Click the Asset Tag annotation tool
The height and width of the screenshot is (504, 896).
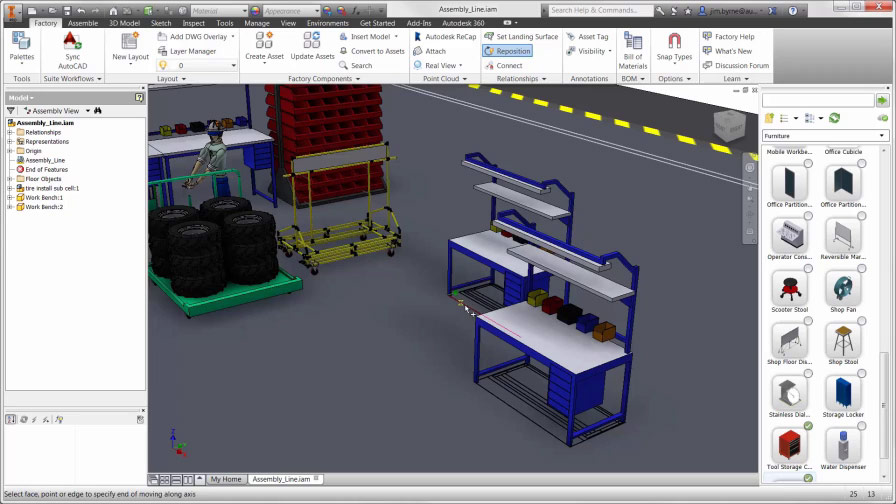587,37
